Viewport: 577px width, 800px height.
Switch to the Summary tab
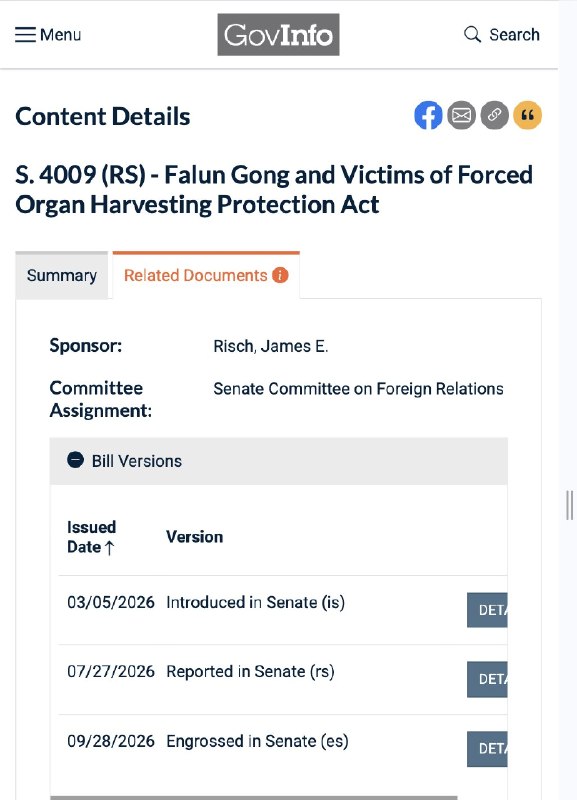point(62,276)
